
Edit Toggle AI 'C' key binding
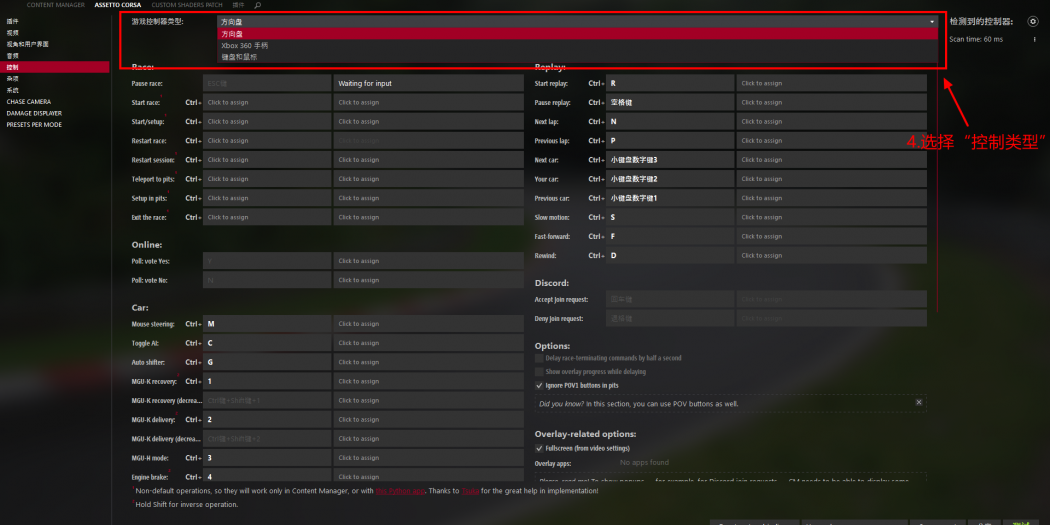pyautogui.click(x=267, y=343)
